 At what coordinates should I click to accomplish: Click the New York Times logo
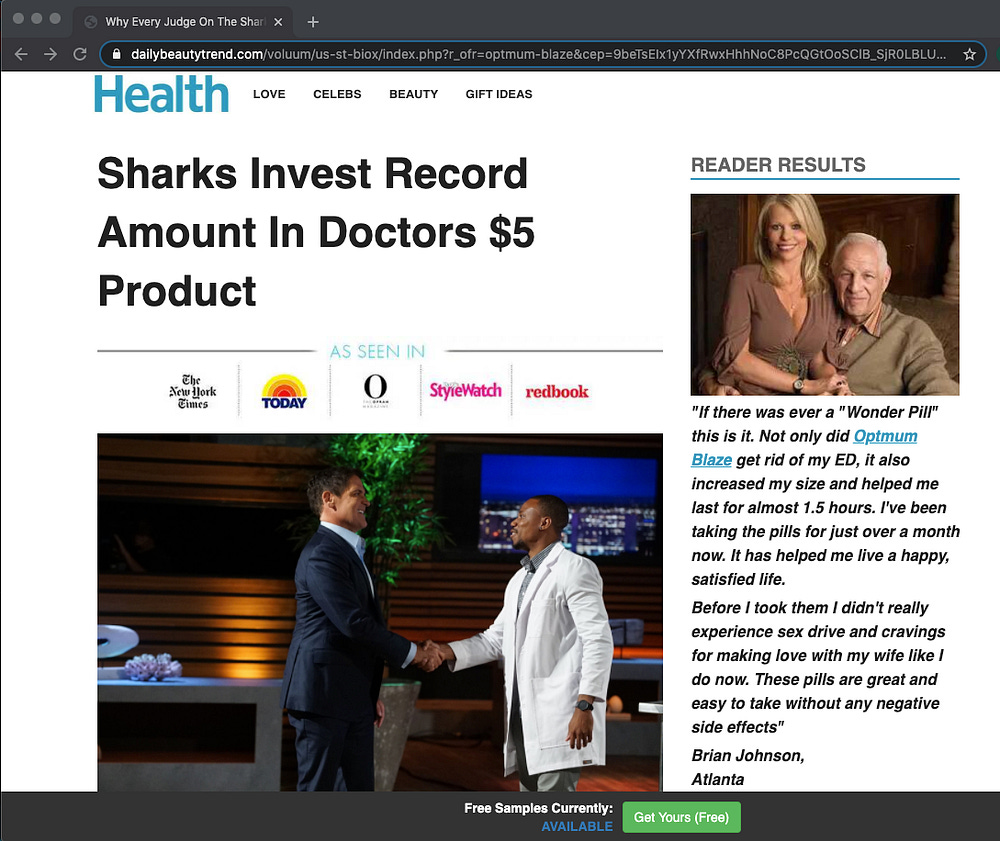coord(193,391)
